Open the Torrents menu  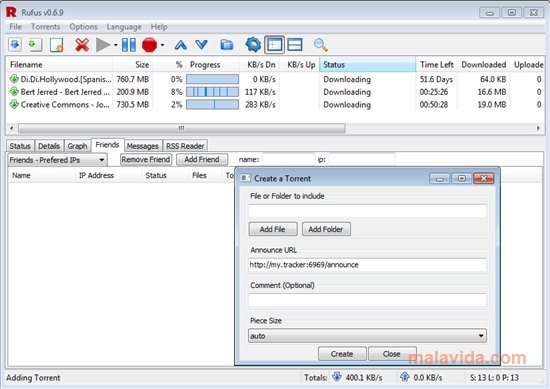click(x=46, y=27)
